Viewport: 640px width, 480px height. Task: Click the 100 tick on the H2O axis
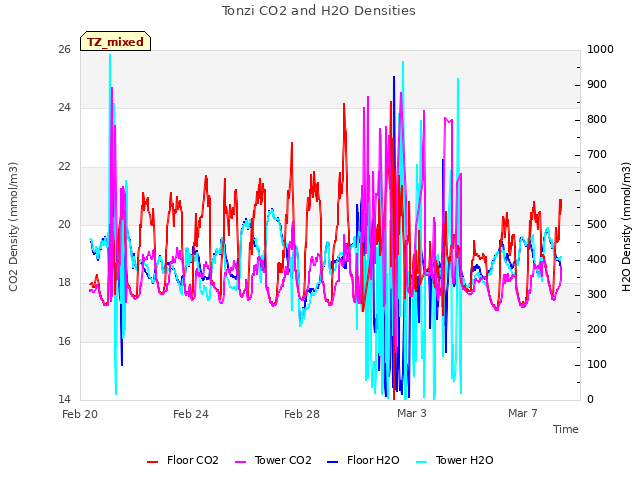[x=597, y=364]
